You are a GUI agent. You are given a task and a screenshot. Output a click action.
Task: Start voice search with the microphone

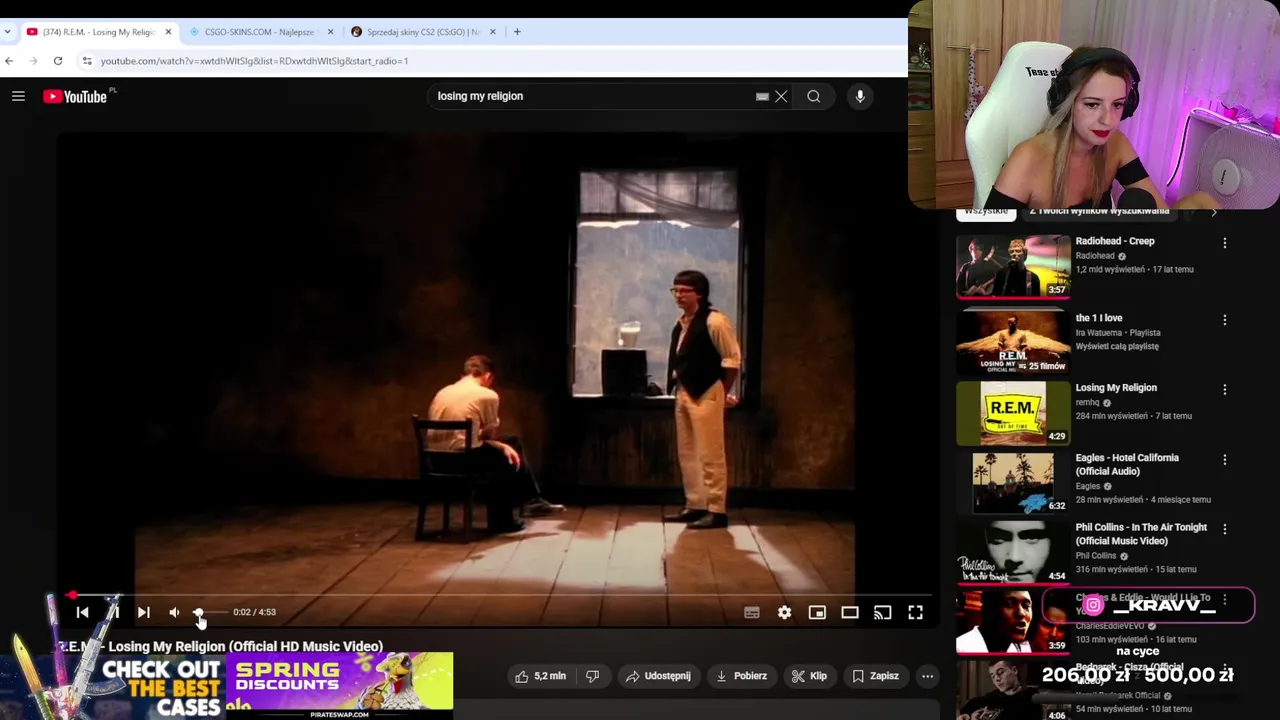(860, 96)
